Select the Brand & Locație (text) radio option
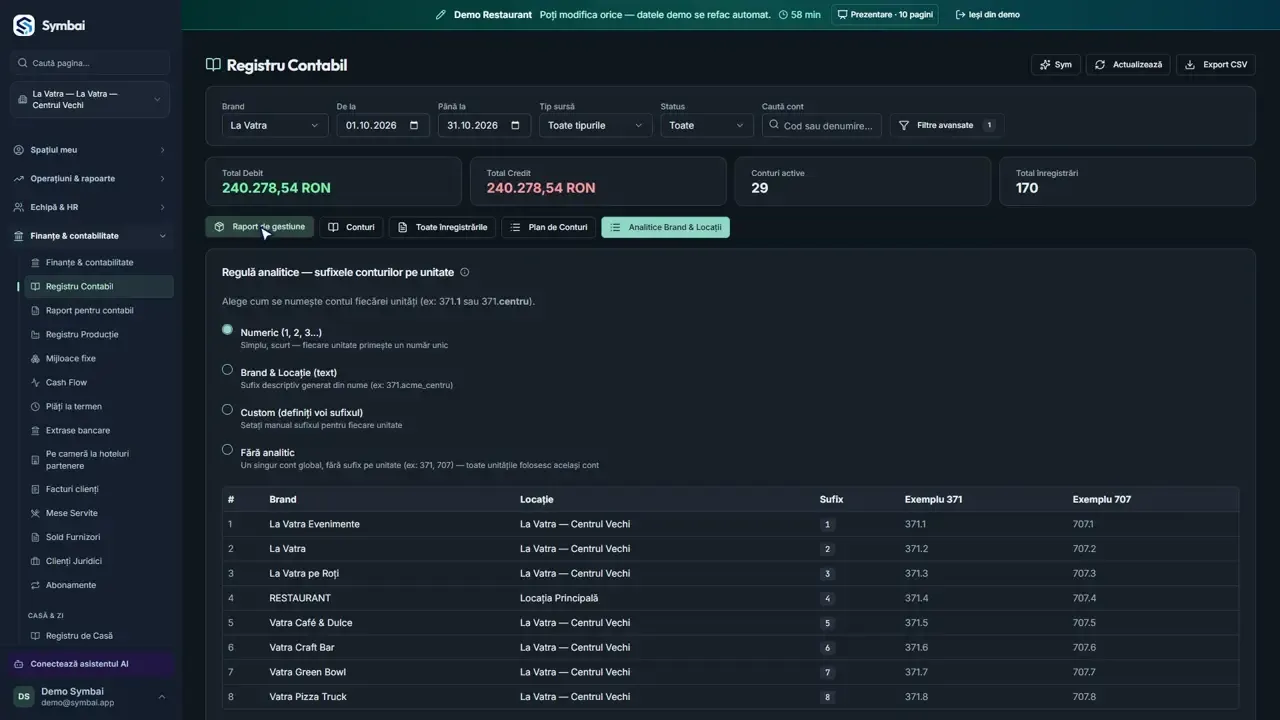Screen dimensions: 1280x720 227,369
